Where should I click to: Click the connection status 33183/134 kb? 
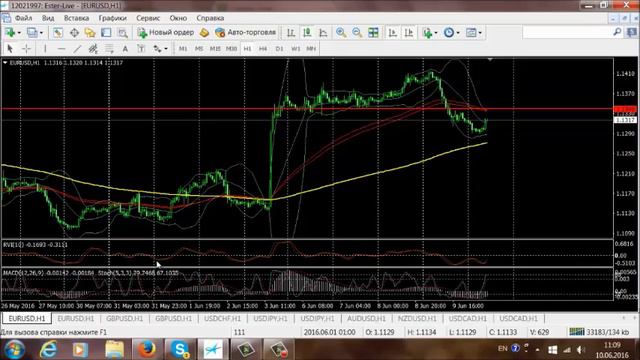[599, 332]
